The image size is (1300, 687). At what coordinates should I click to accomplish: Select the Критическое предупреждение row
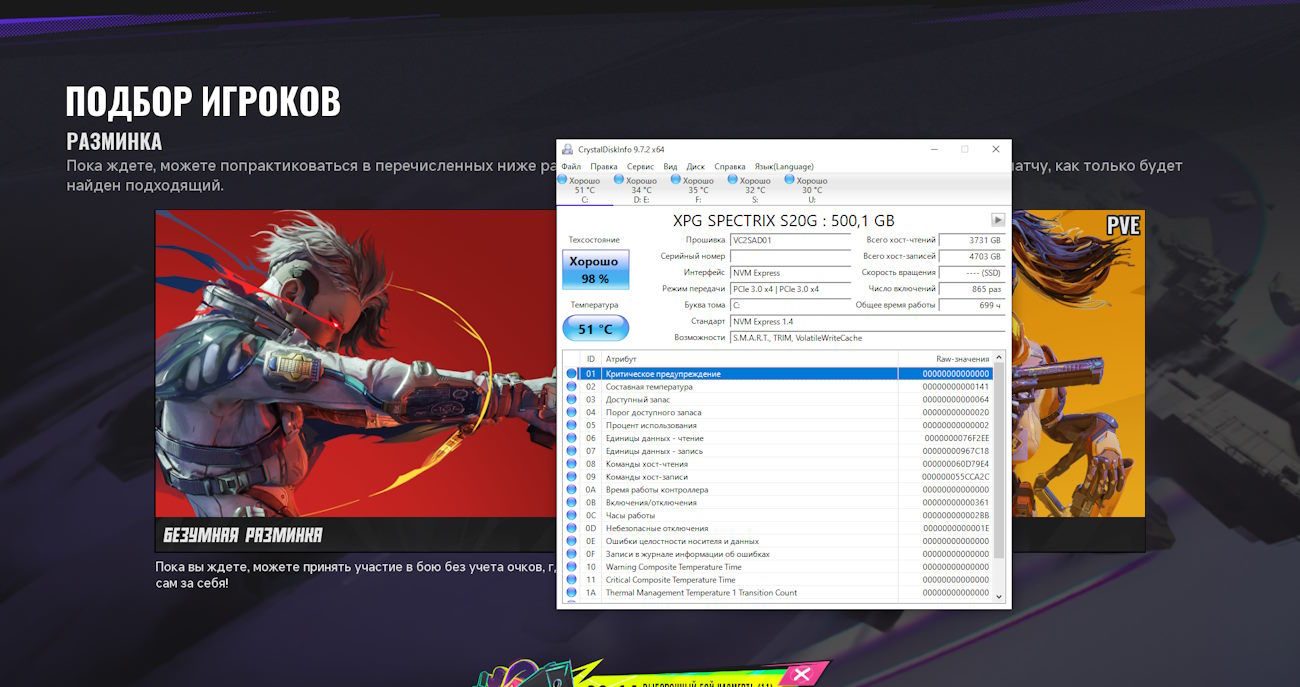pos(777,373)
